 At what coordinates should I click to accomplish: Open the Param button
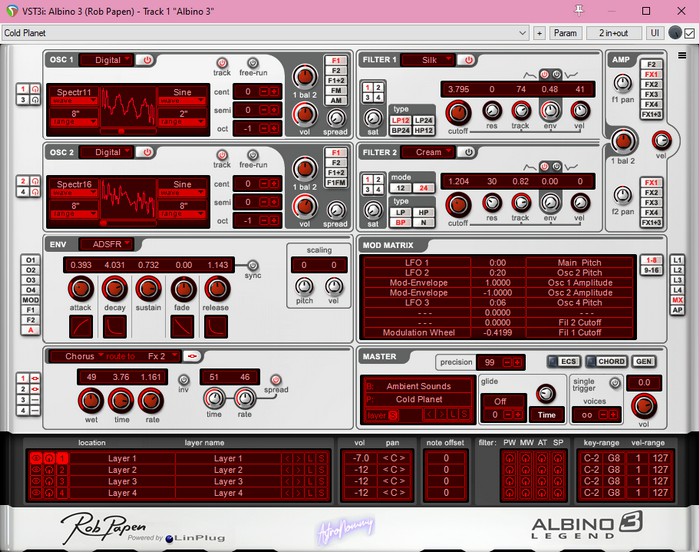[565, 33]
